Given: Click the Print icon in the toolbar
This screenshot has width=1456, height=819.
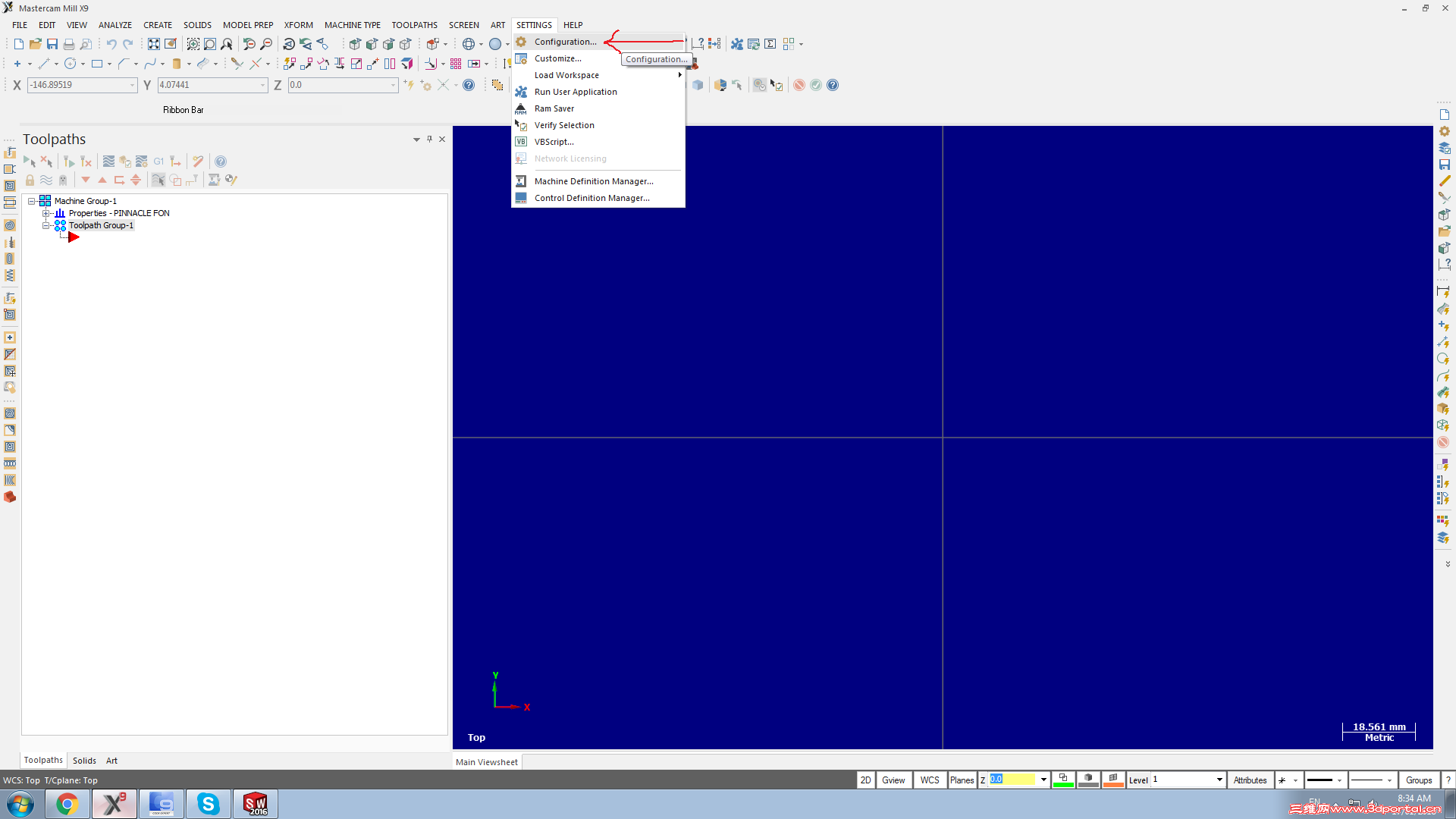Looking at the screenshot, I should 69,44.
